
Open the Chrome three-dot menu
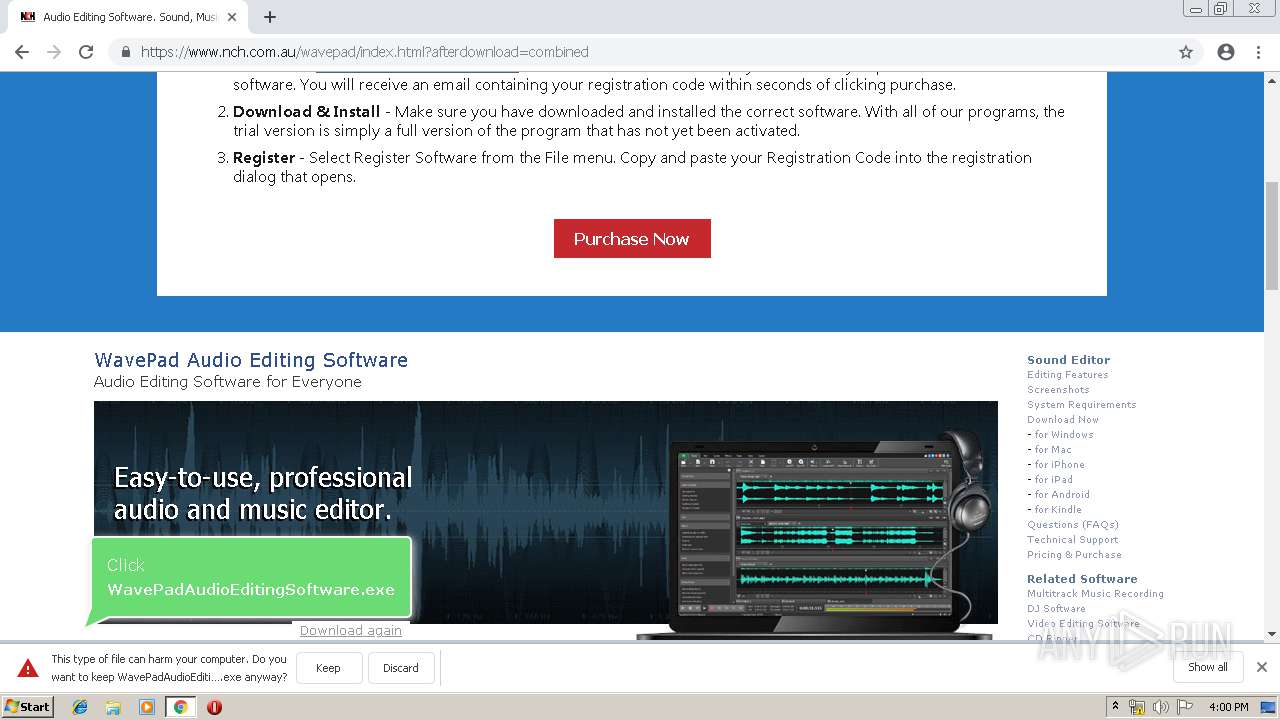pyautogui.click(x=1259, y=52)
